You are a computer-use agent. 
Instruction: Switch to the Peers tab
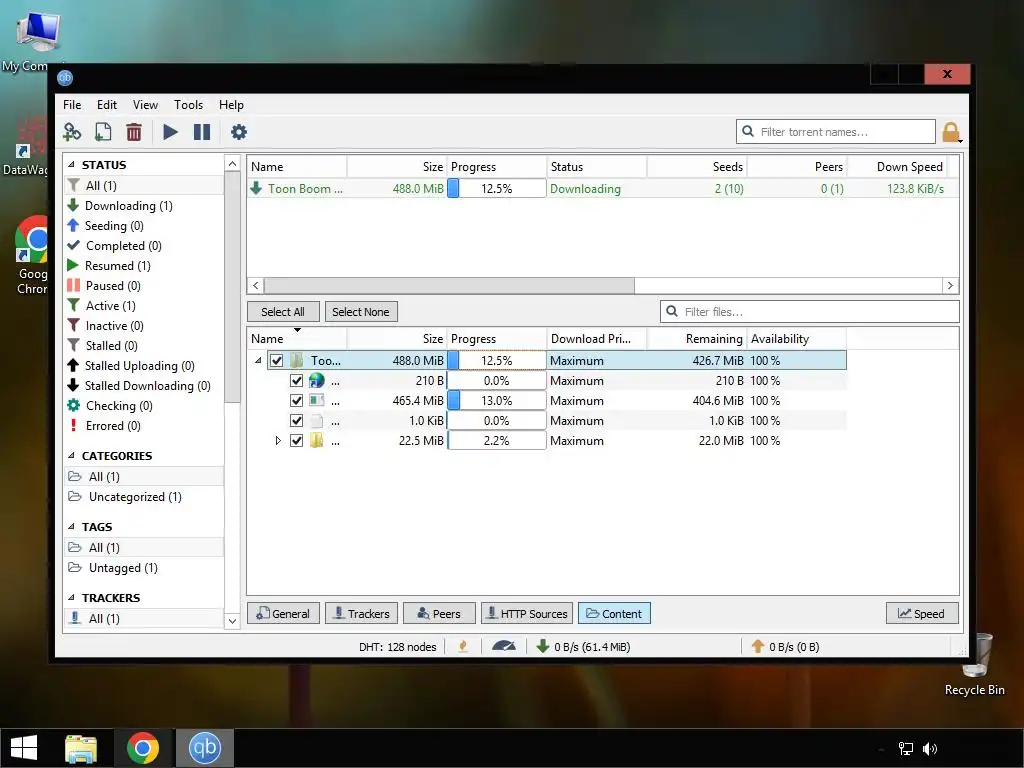[x=440, y=613]
